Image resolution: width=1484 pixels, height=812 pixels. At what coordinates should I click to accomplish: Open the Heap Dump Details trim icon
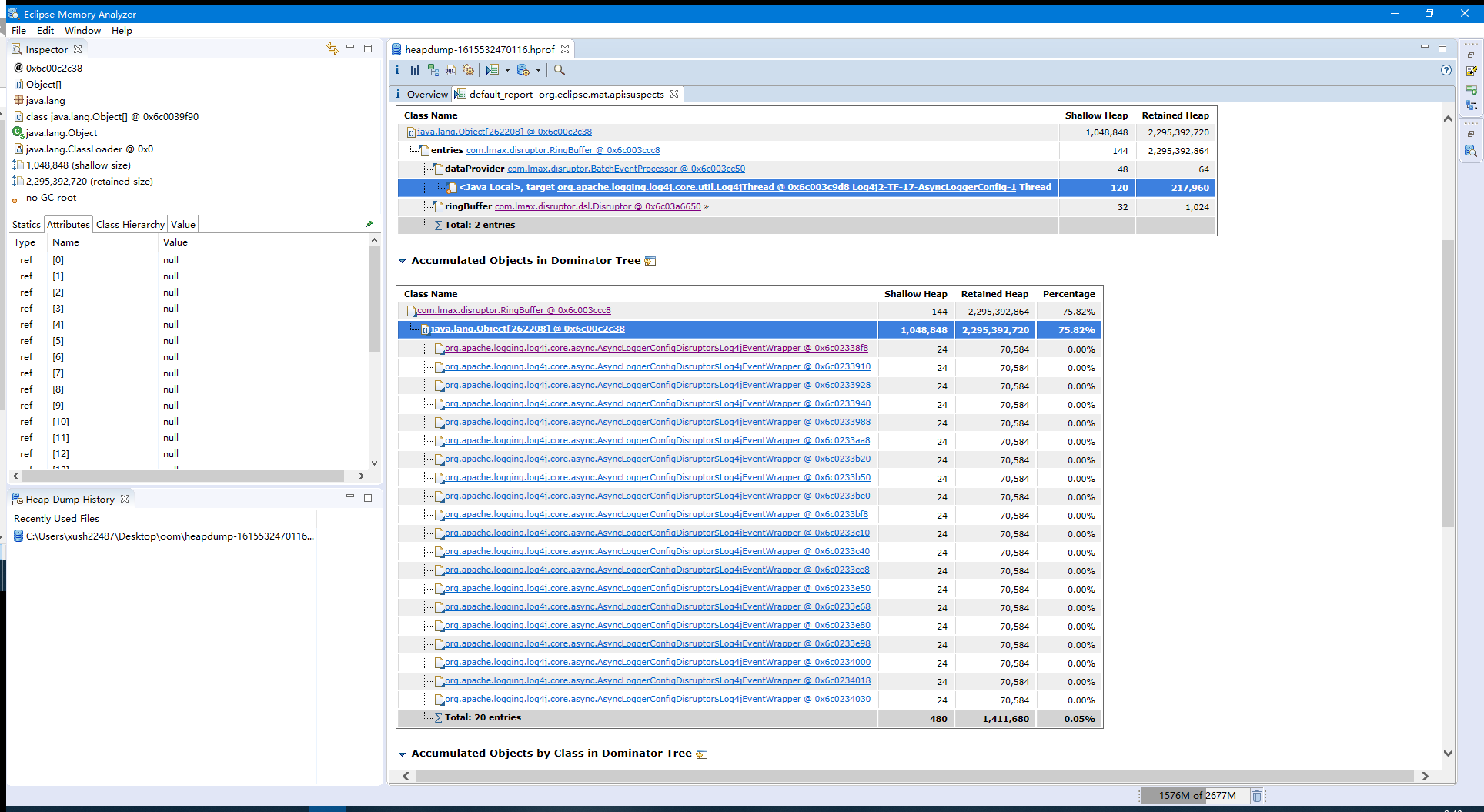coord(1471,151)
